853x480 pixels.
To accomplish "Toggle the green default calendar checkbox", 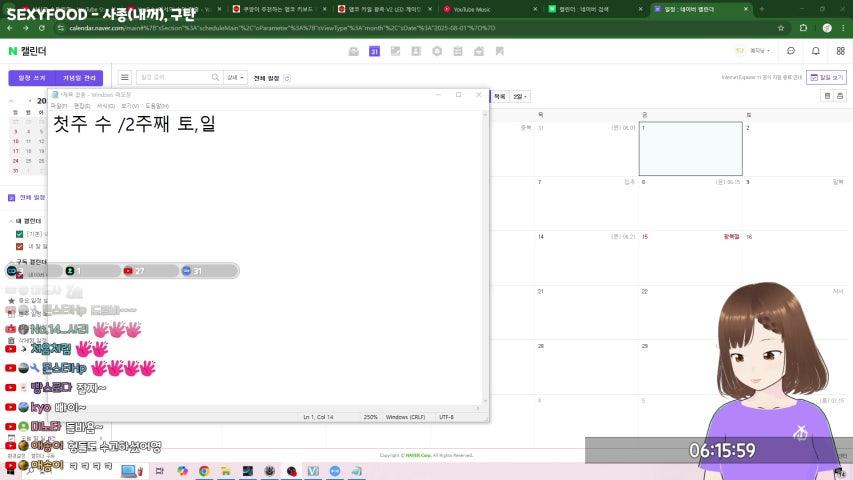I will [x=20, y=234].
